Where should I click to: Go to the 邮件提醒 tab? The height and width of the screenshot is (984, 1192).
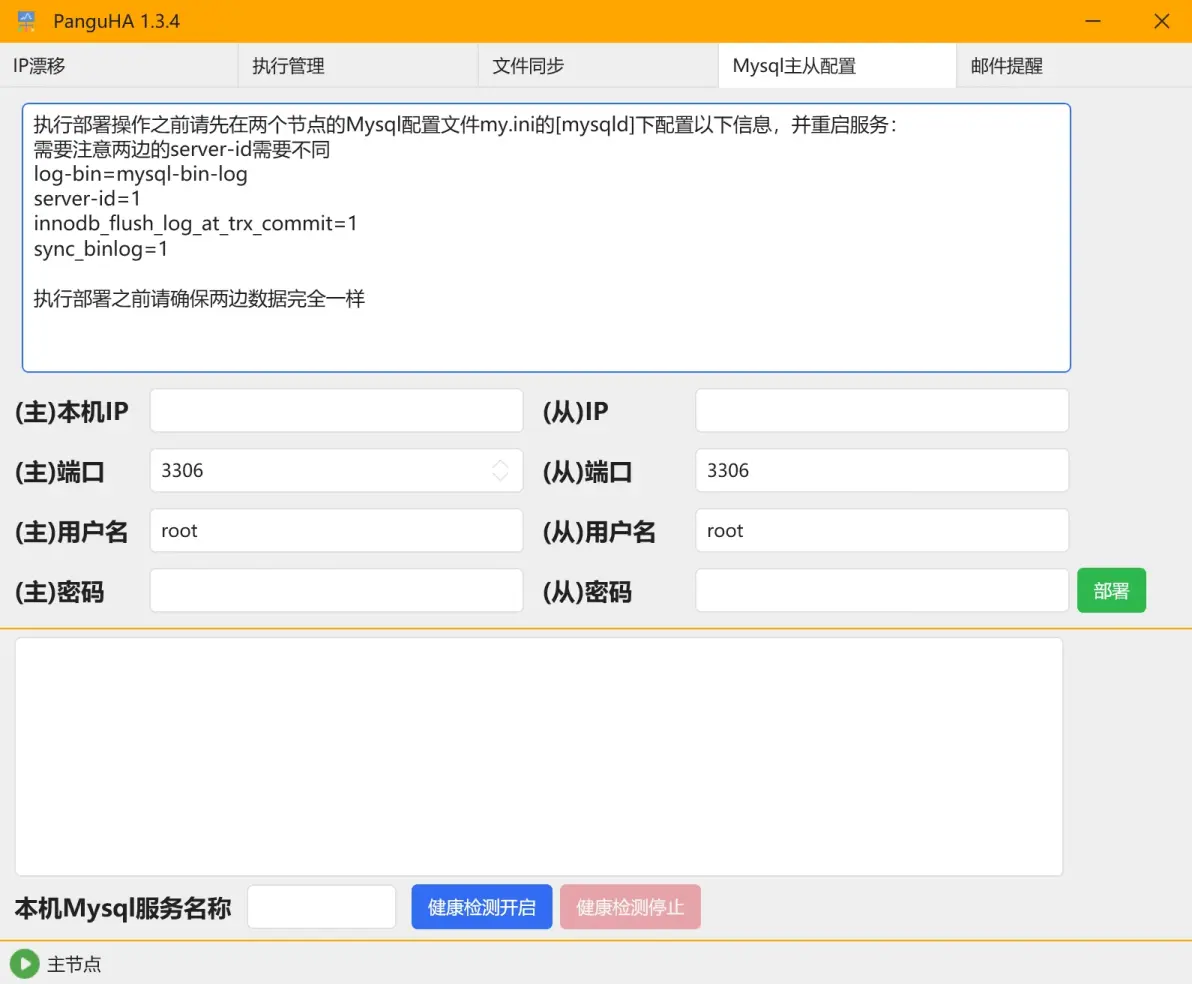tap(1073, 65)
